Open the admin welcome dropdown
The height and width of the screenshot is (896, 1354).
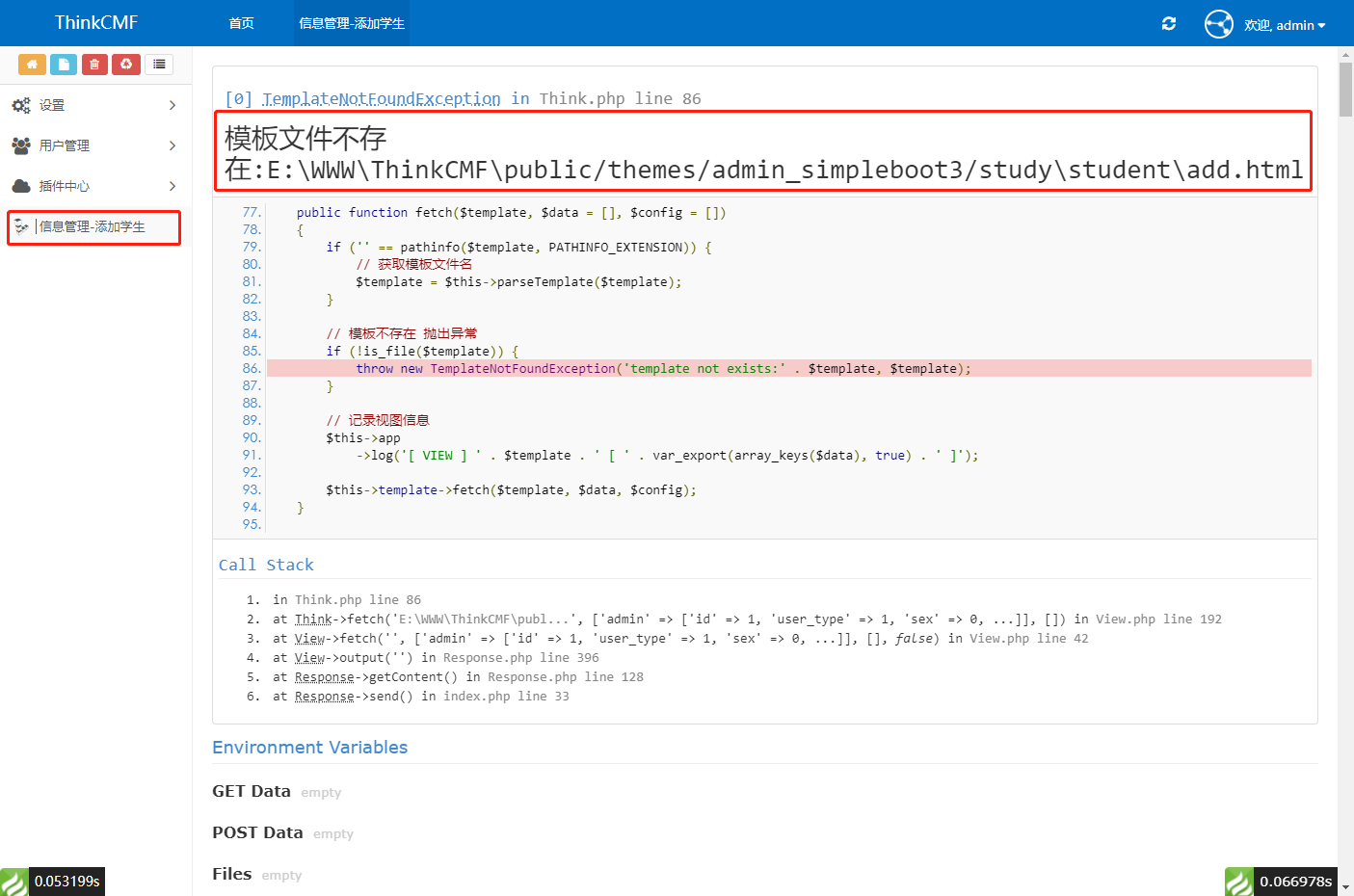click(x=1285, y=25)
